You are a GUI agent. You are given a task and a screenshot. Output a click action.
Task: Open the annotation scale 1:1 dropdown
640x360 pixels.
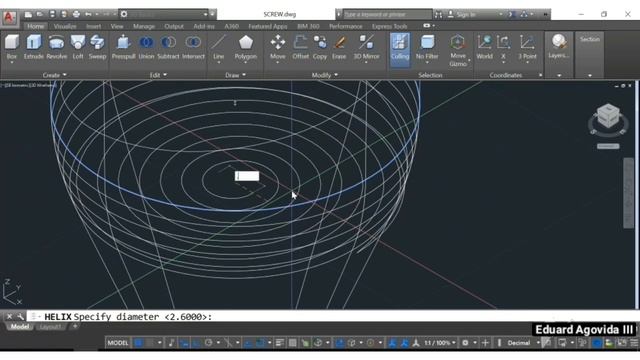click(440, 343)
